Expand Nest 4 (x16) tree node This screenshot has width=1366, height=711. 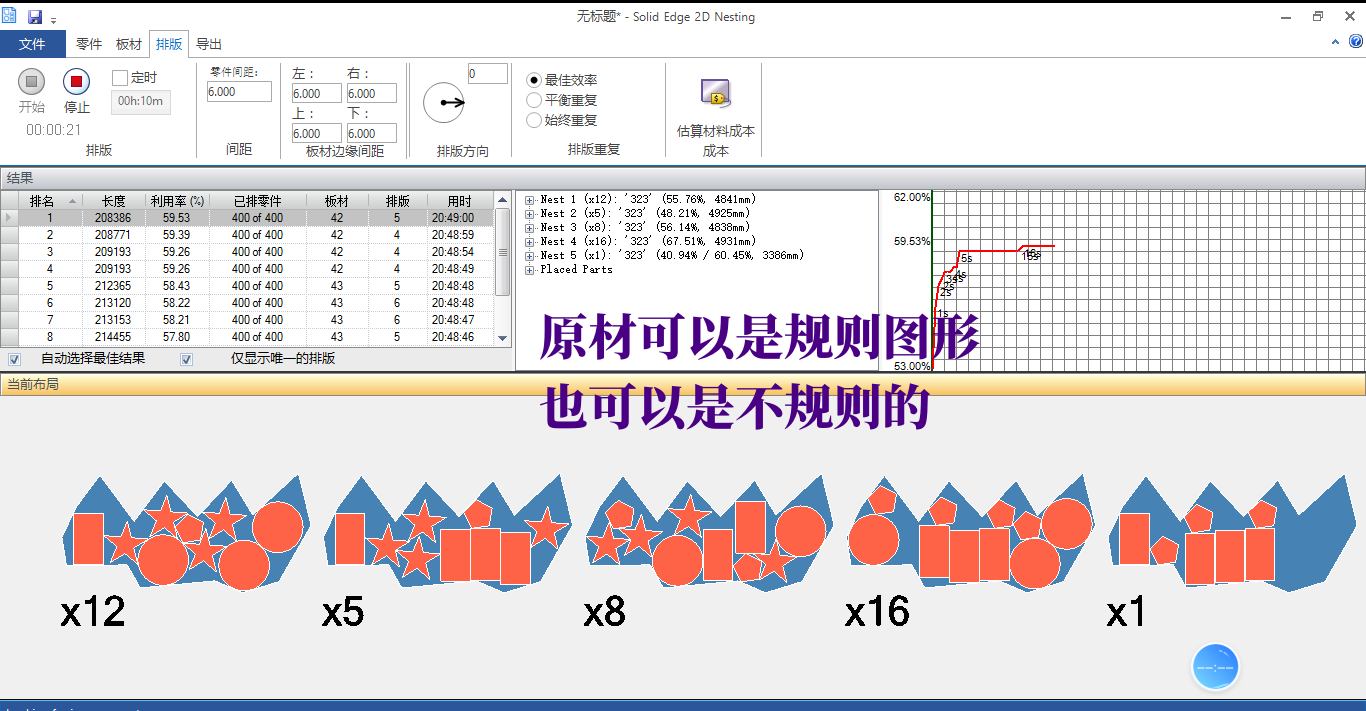pos(529,242)
